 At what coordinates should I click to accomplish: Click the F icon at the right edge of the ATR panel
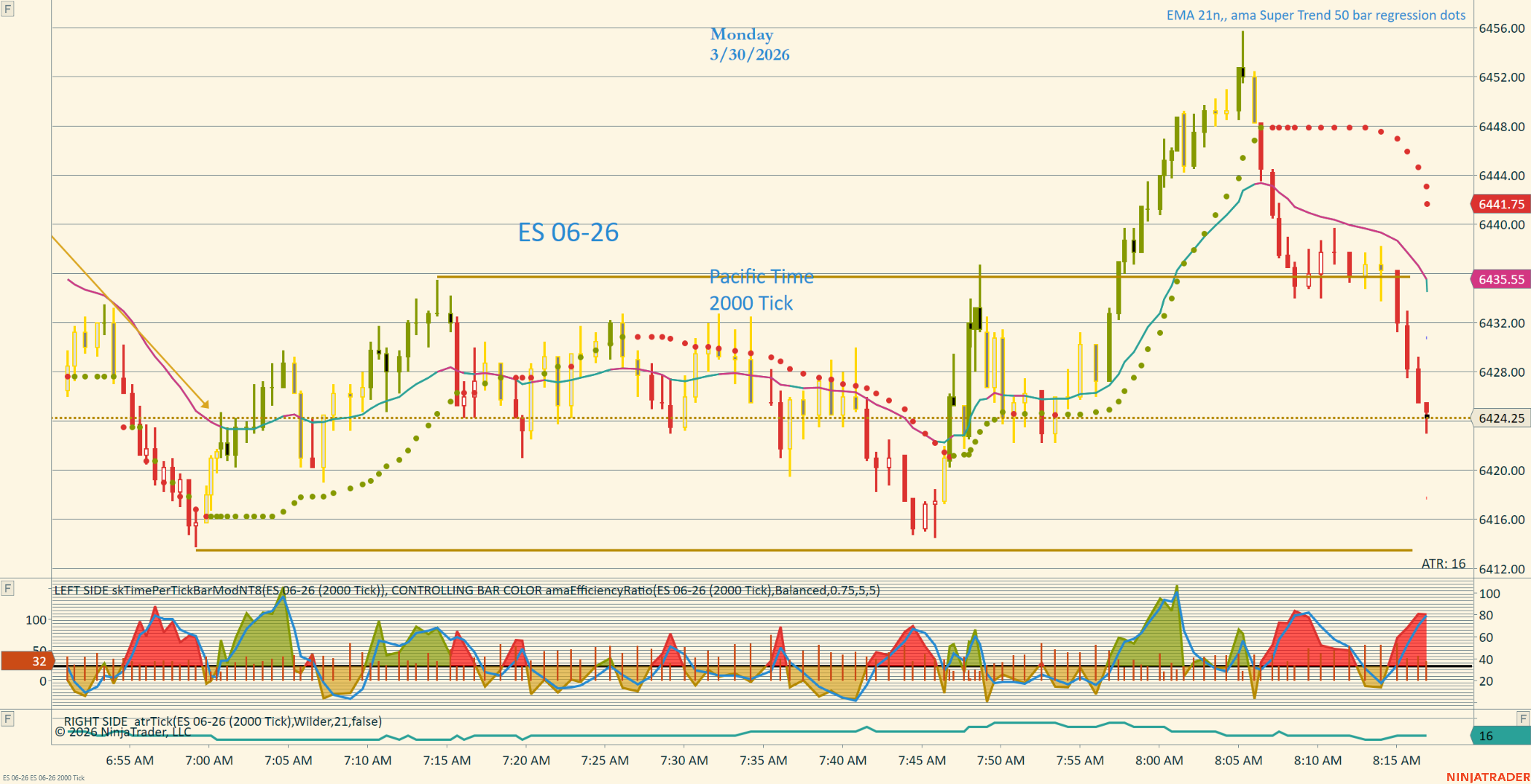(1523, 718)
